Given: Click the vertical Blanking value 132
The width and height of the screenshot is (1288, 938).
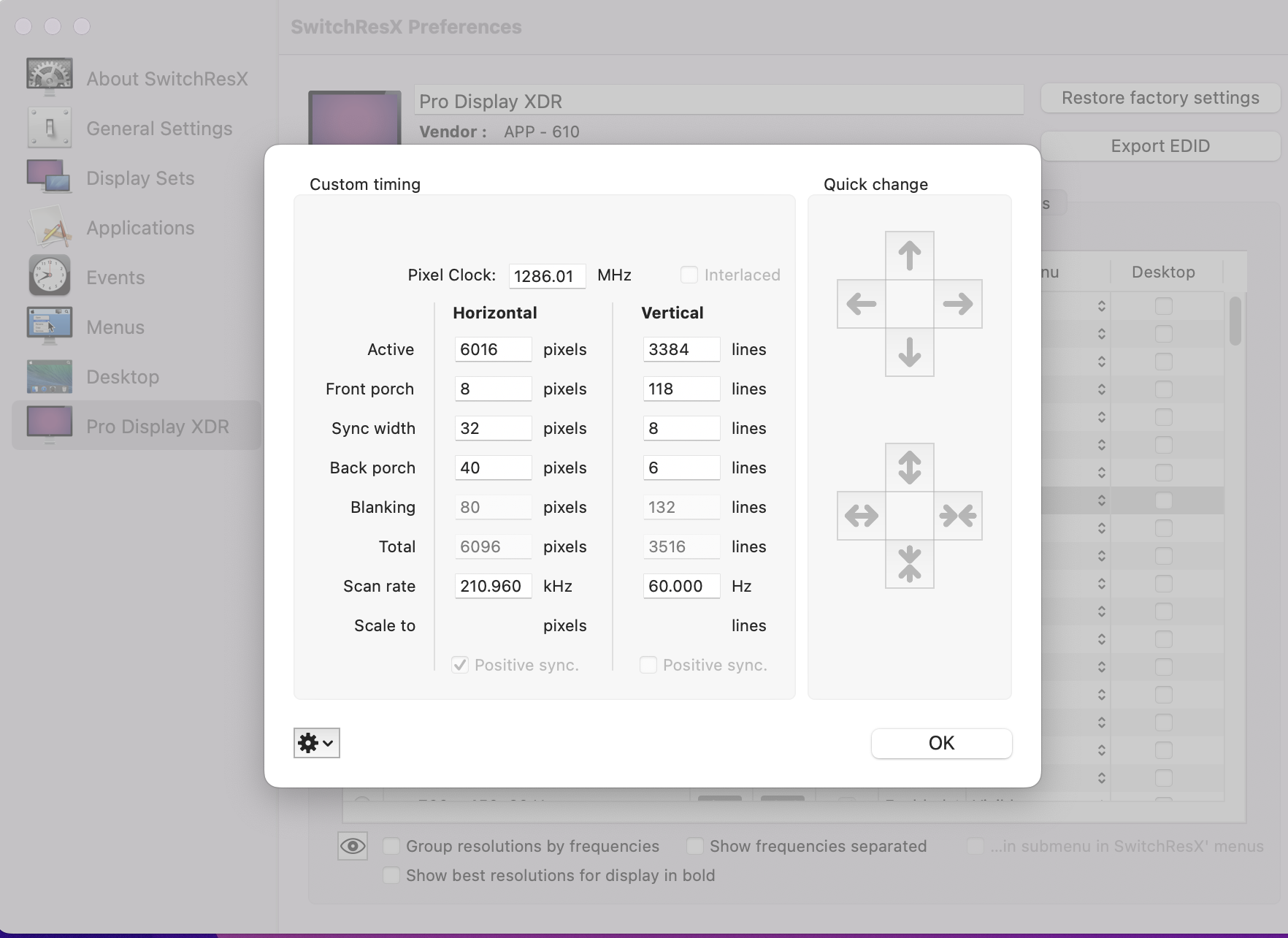Looking at the screenshot, I should [x=681, y=507].
